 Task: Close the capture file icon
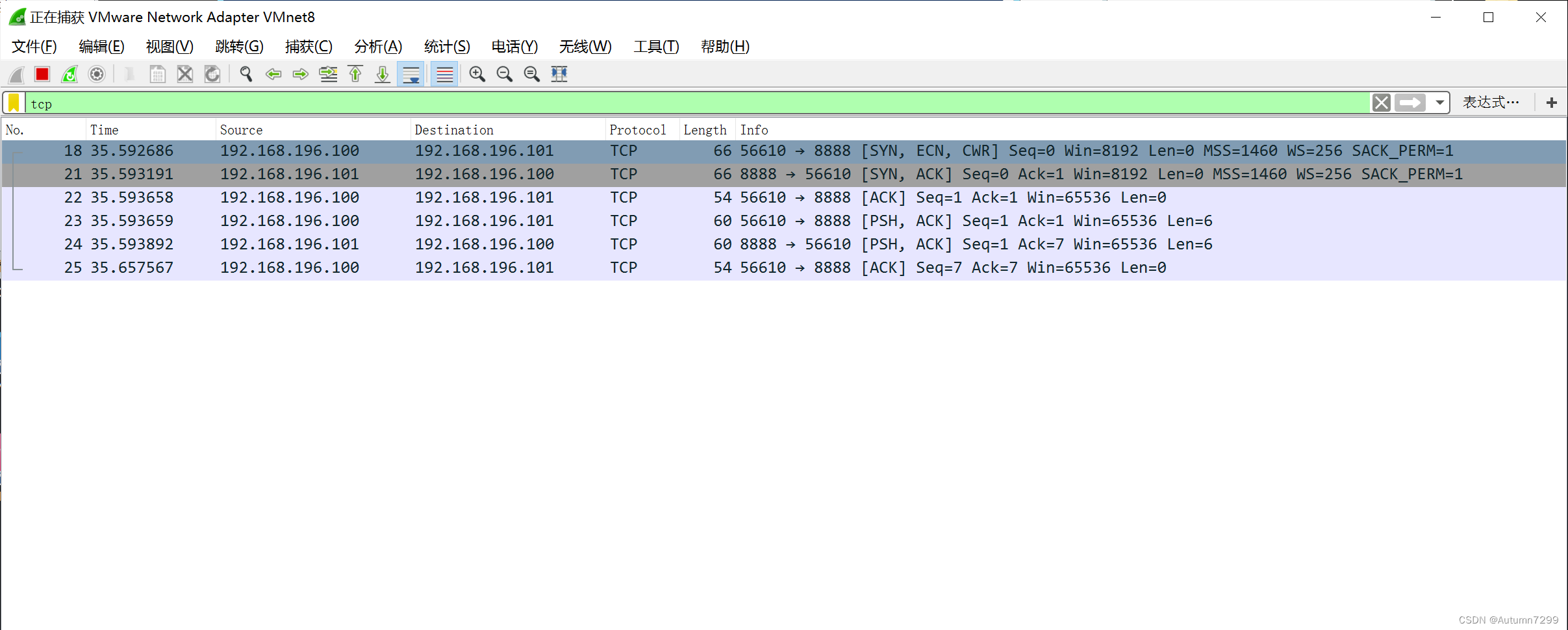coord(185,75)
